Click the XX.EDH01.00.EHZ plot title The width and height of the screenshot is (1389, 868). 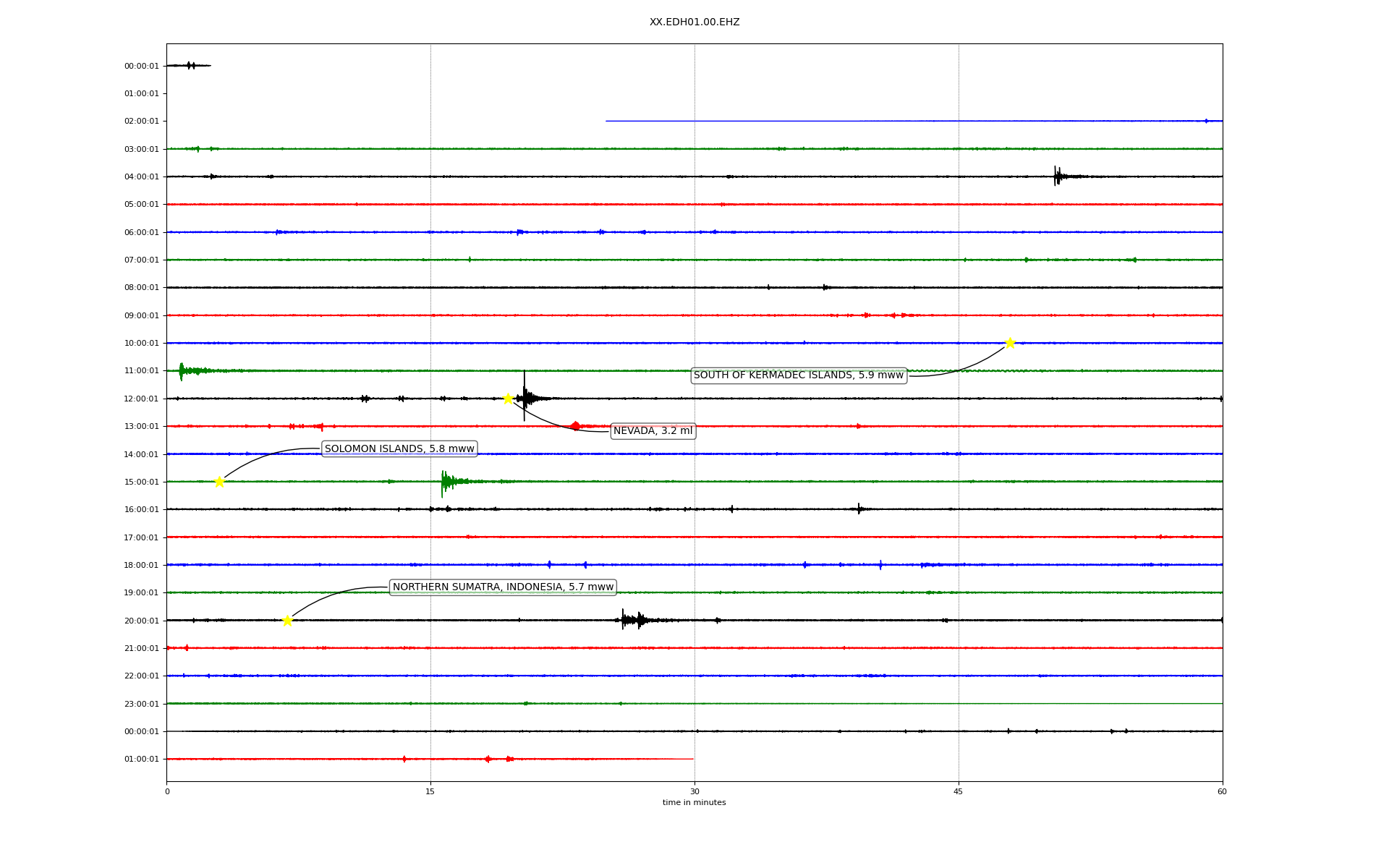[x=694, y=22]
